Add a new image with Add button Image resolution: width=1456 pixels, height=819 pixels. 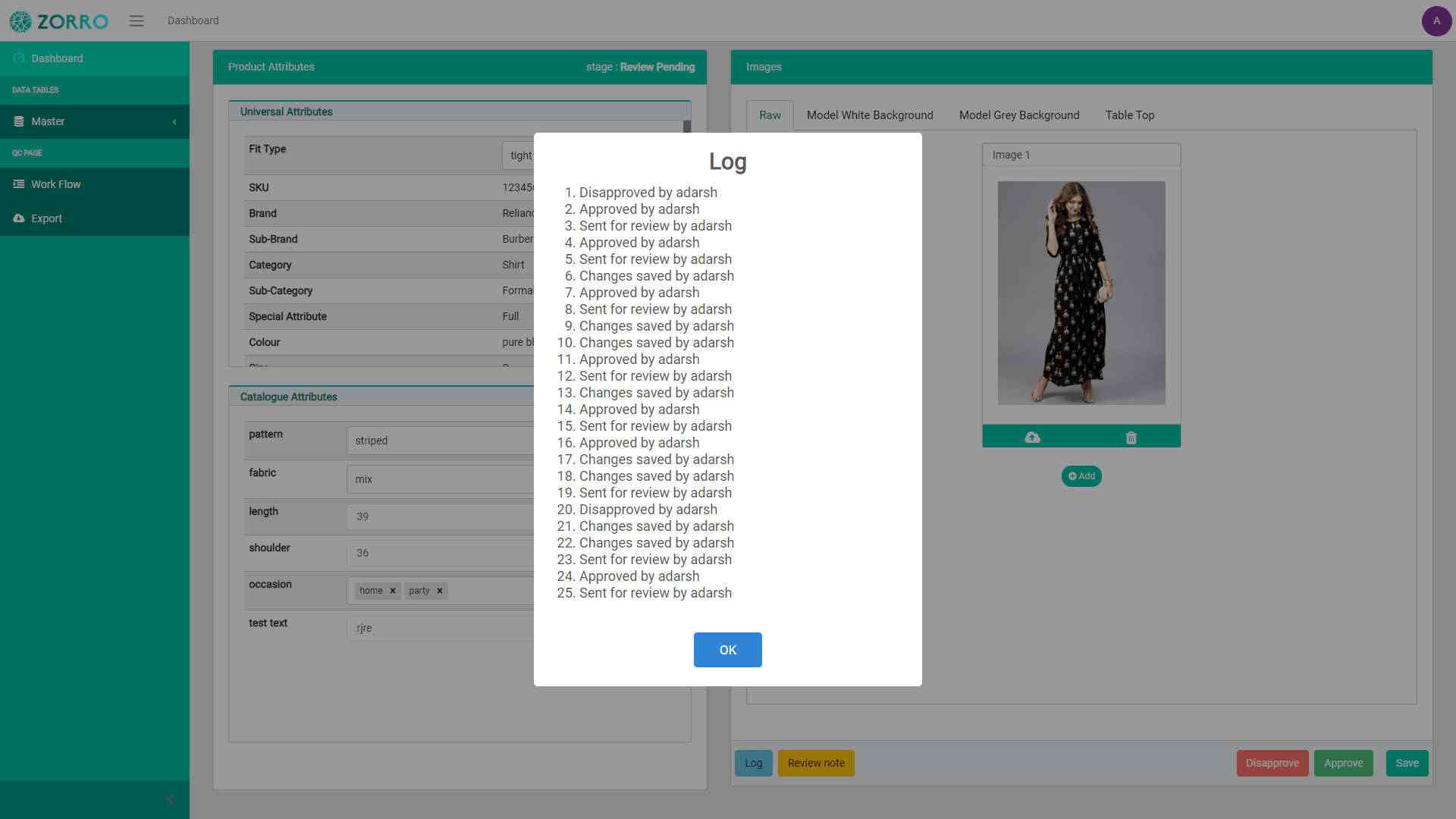1081,476
